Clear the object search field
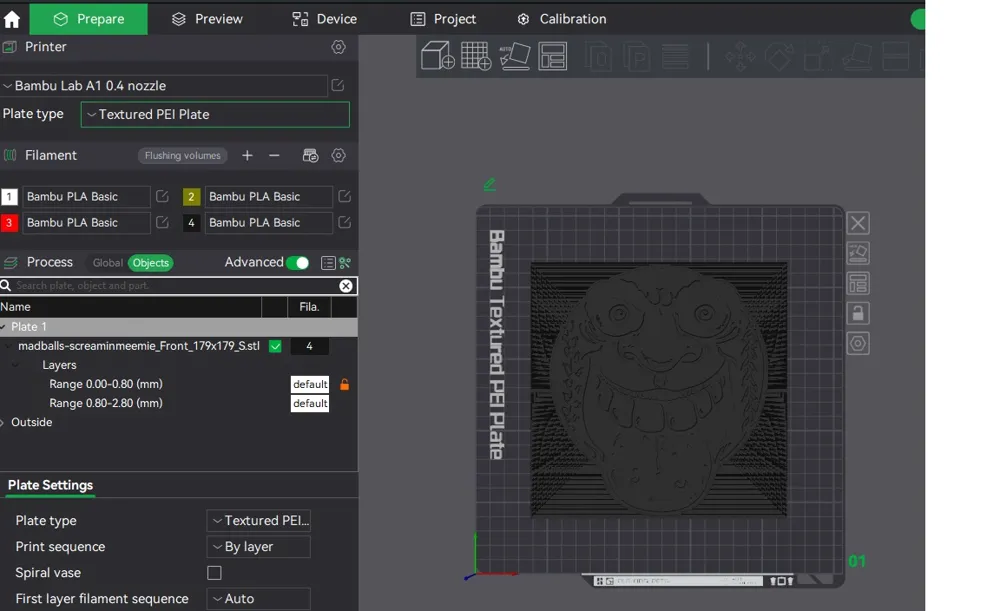The image size is (1000, 611). 346,286
